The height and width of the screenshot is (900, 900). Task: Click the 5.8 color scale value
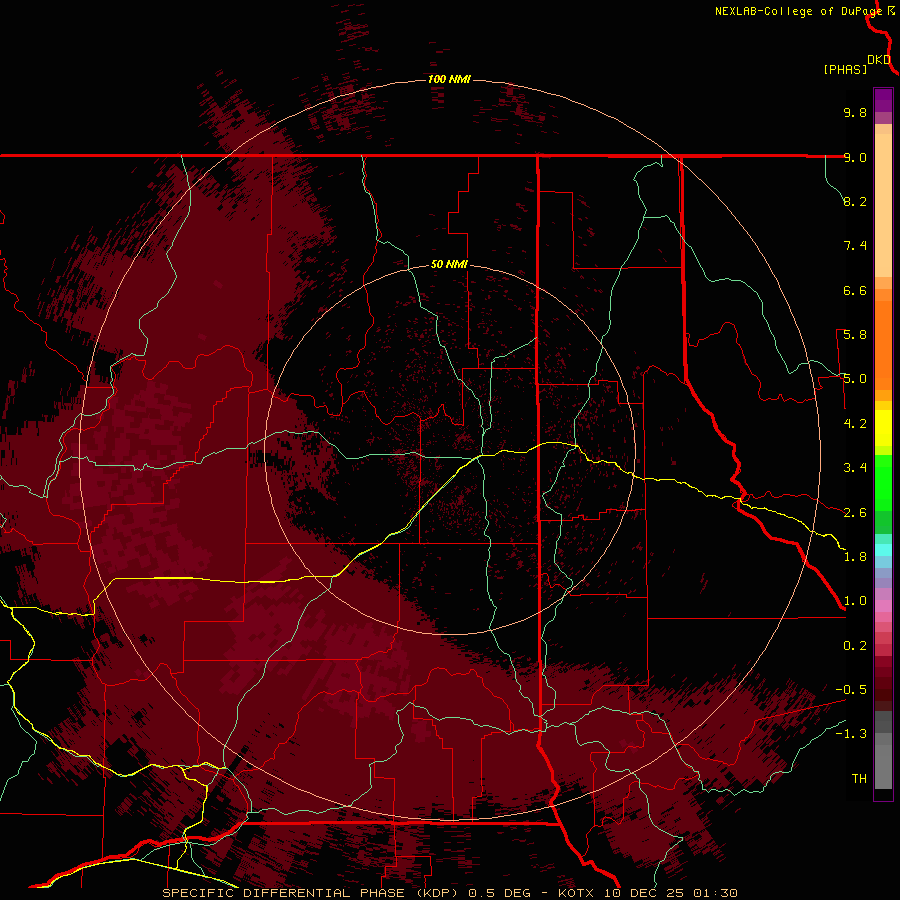click(855, 335)
